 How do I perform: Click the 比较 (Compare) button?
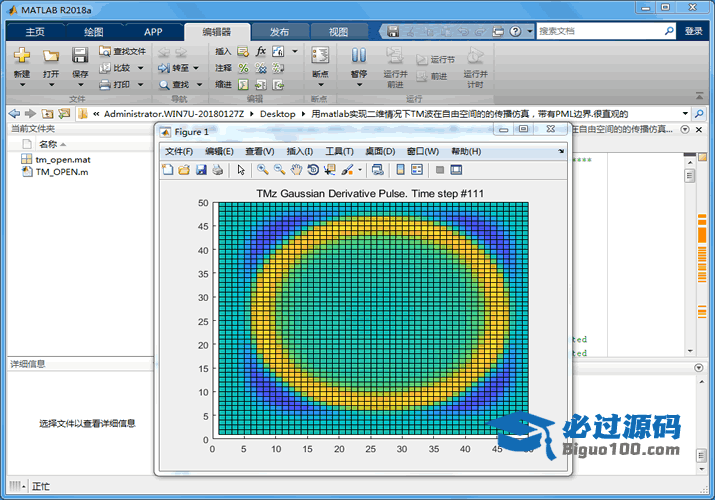[x=116, y=68]
